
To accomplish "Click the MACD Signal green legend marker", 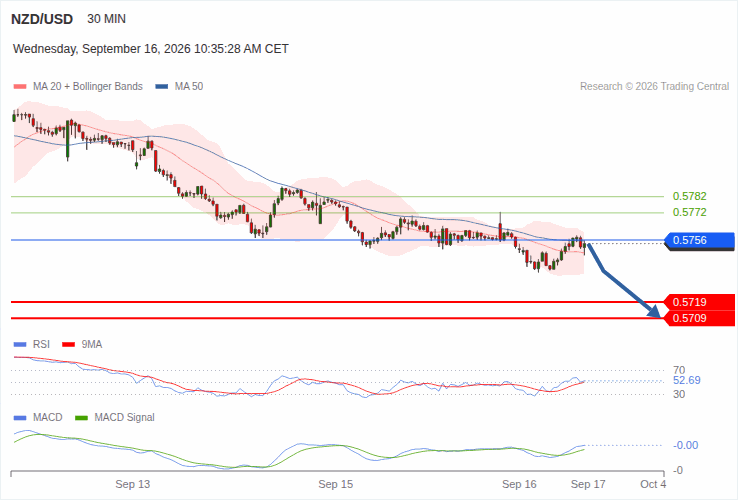I will [x=81, y=418].
